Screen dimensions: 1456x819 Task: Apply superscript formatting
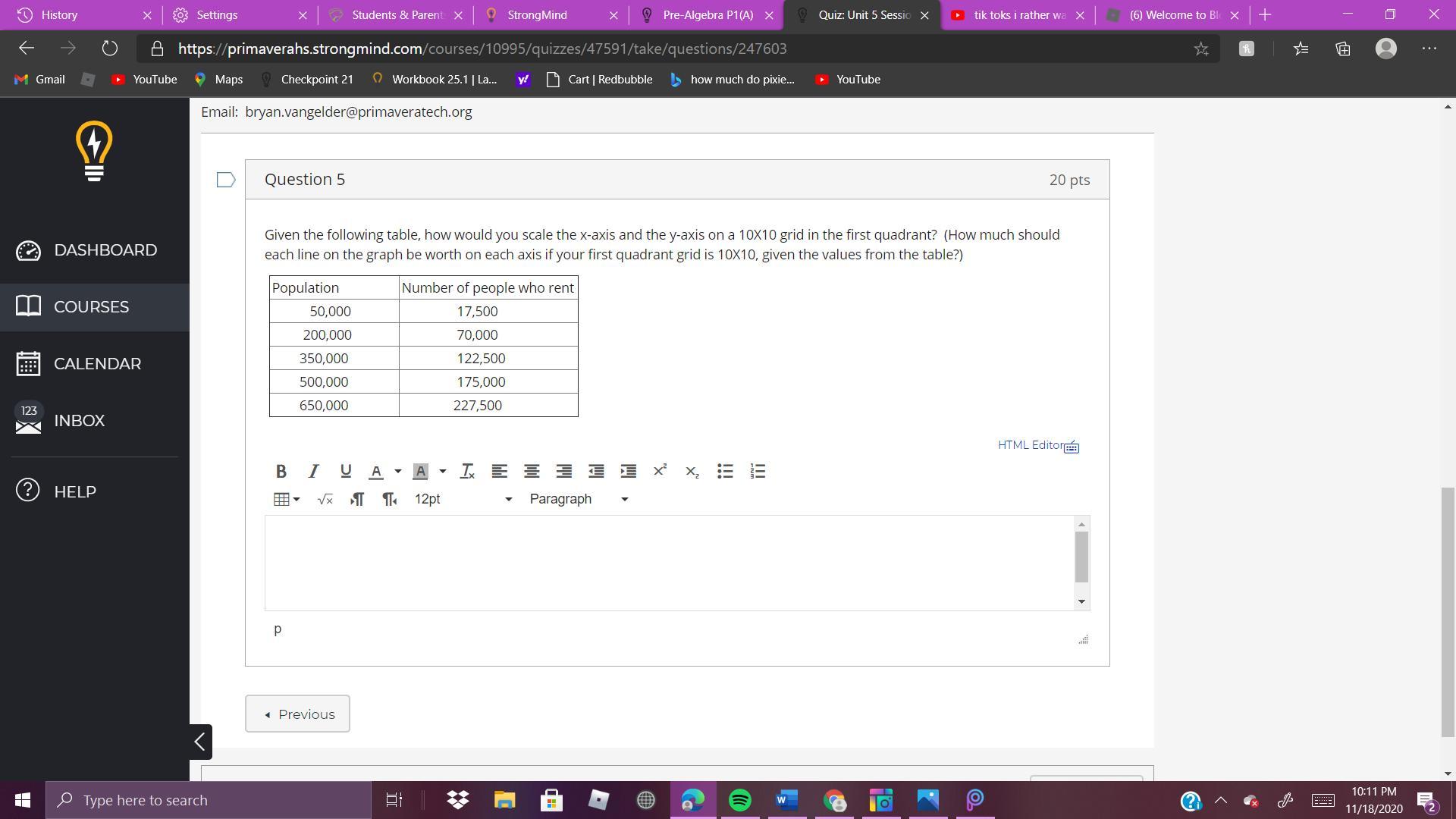click(x=660, y=470)
